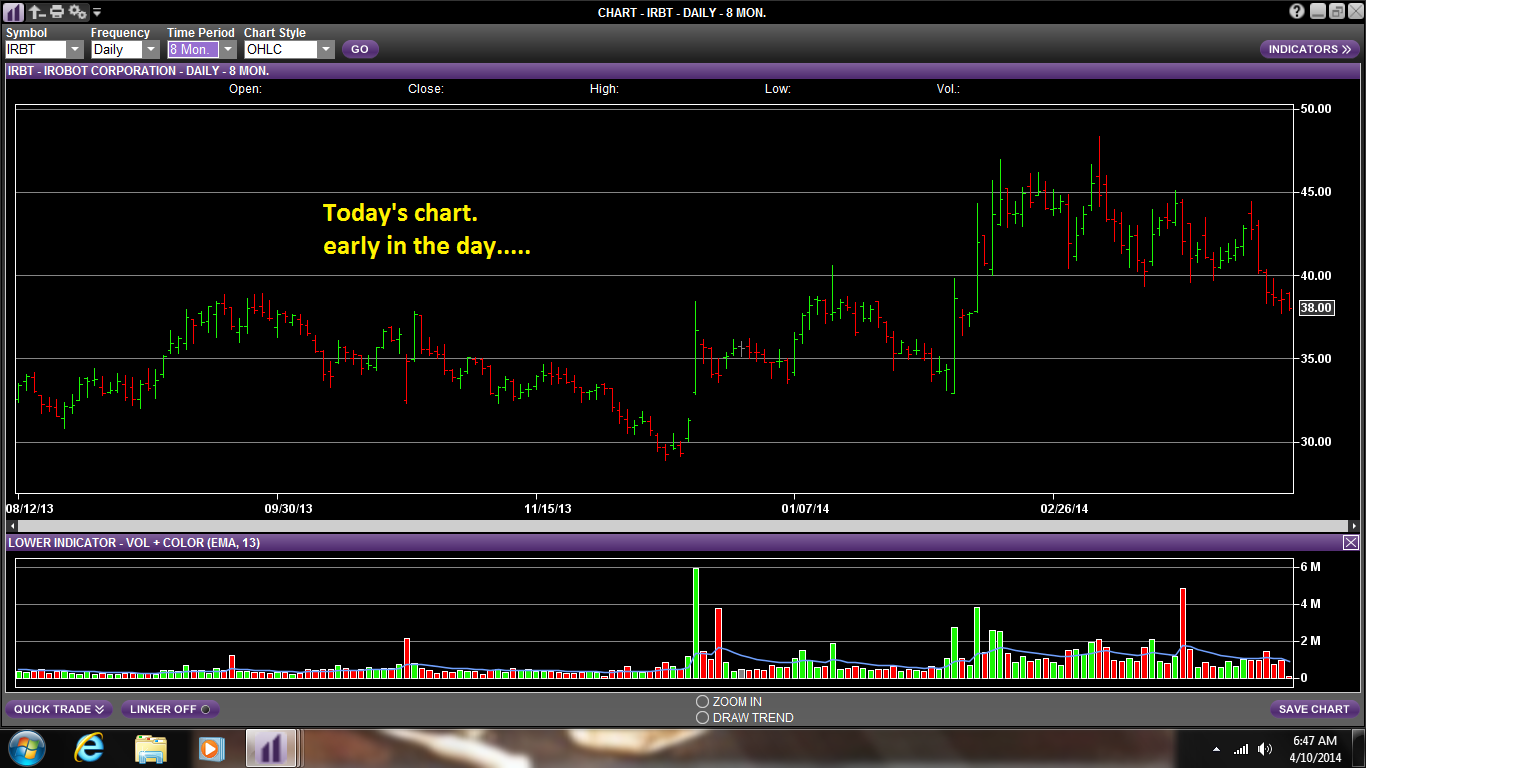Screen dimensions: 1516x768
Task: Click the purple chart application icon in title bar
Action: click(x=14, y=12)
